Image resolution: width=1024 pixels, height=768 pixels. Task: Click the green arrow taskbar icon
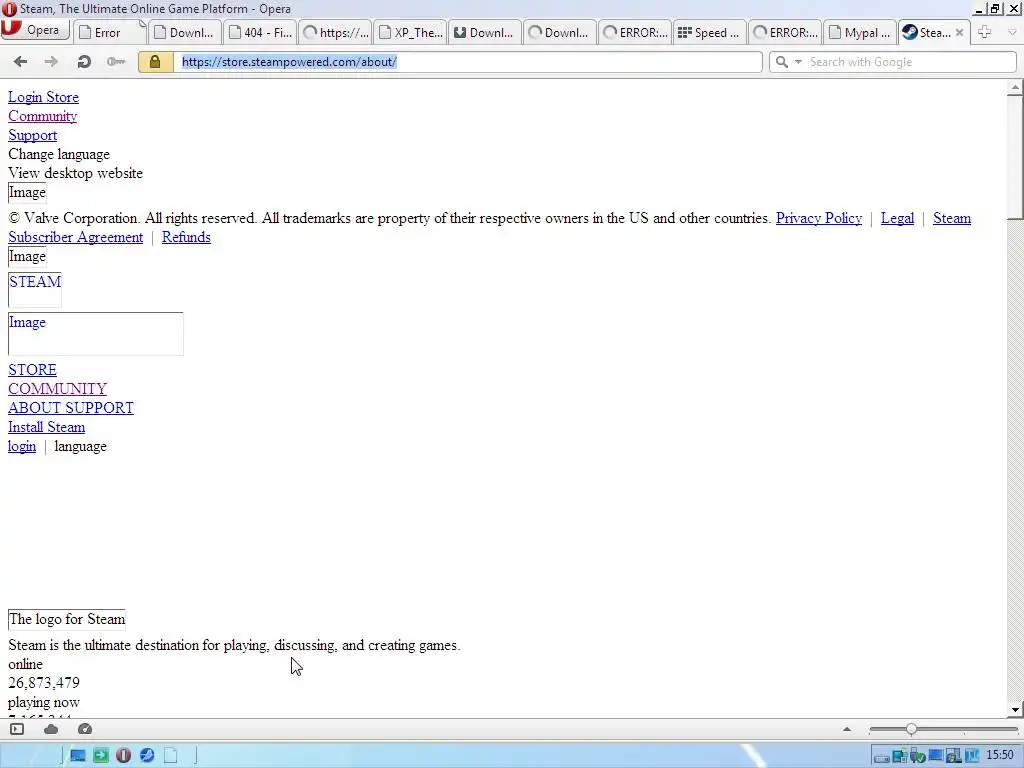101,756
